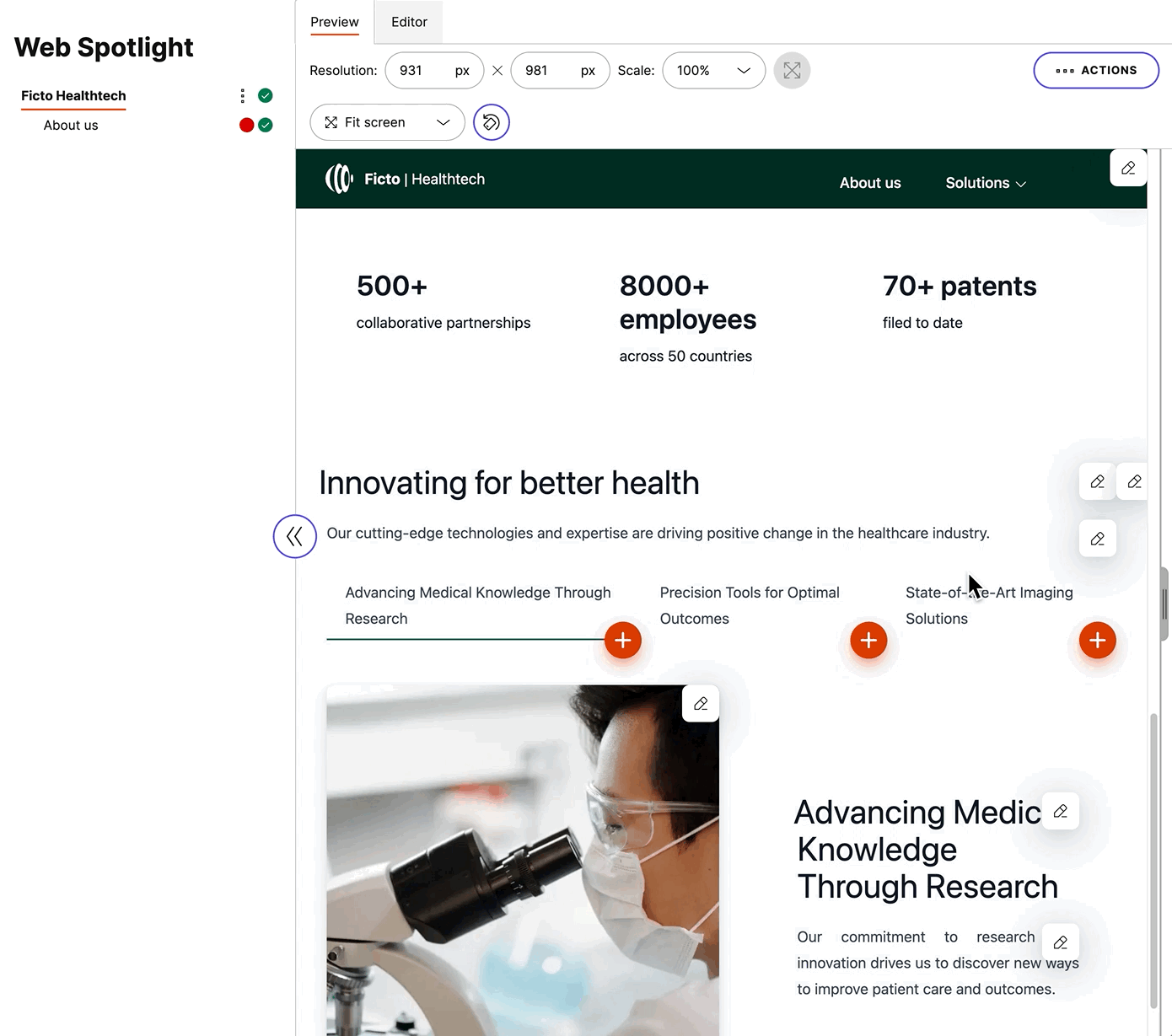Open the Fit screen dropdown

(x=386, y=122)
